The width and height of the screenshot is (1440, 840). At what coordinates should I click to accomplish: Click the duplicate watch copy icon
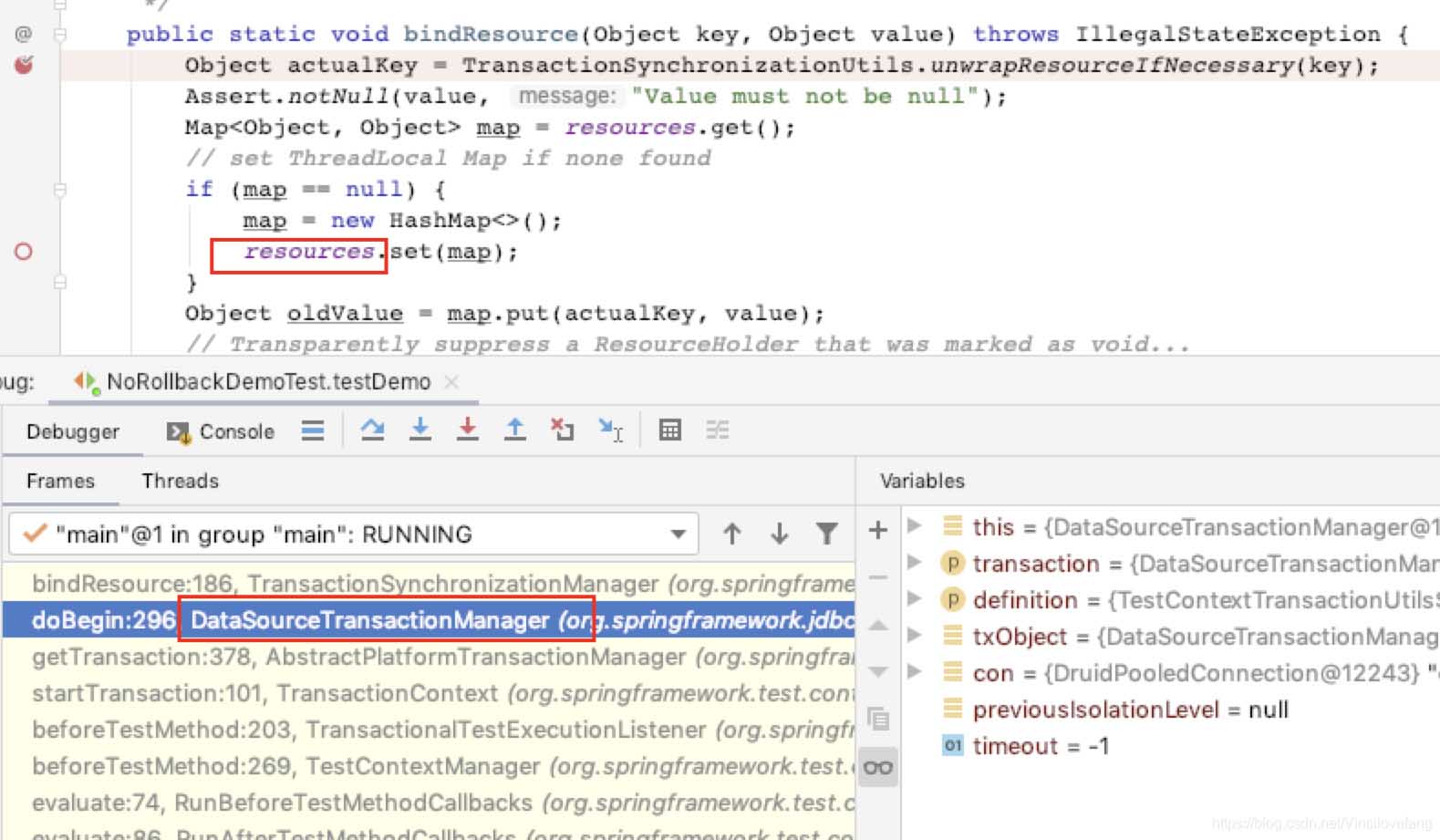point(878,719)
